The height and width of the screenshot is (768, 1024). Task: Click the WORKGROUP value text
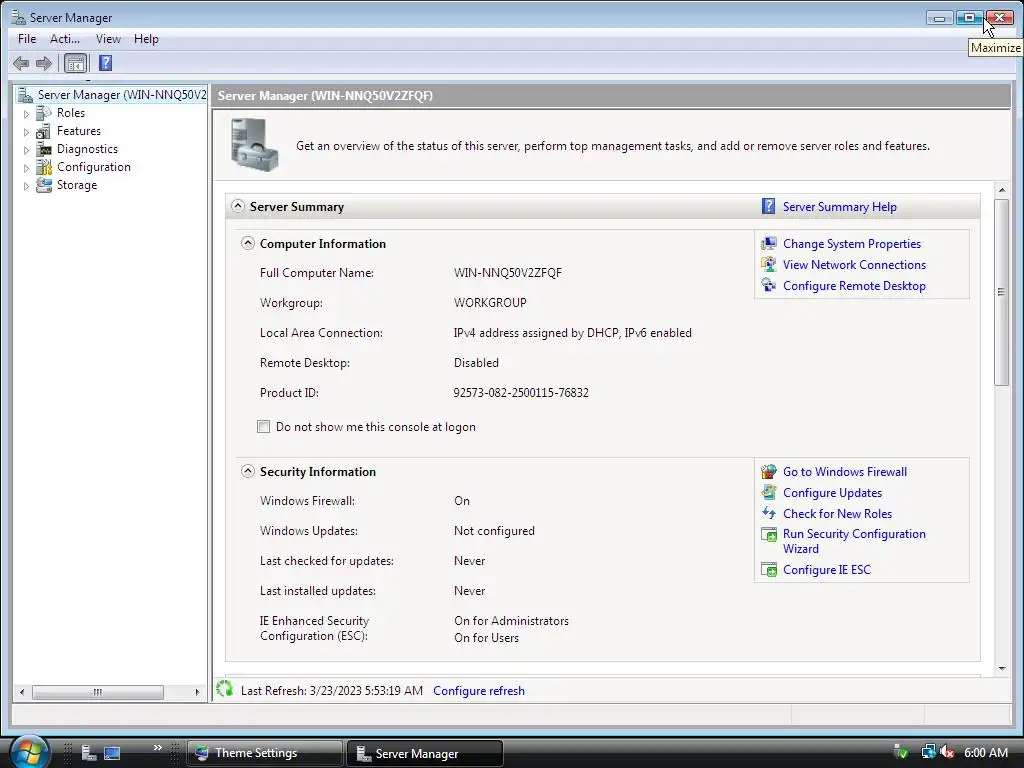pyautogui.click(x=490, y=302)
